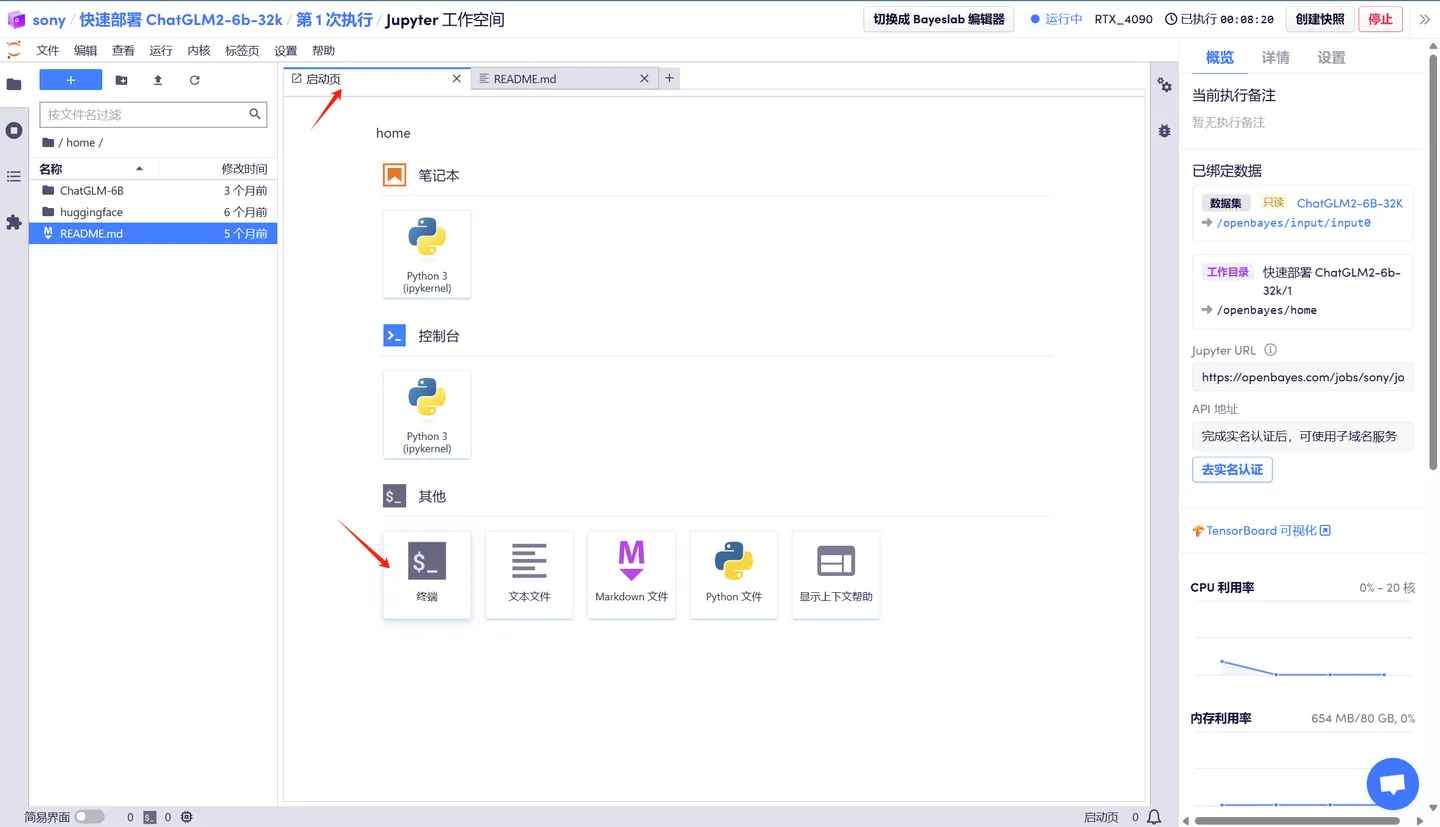Create a new Markdown 文件

pyautogui.click(x=631, y=574)
